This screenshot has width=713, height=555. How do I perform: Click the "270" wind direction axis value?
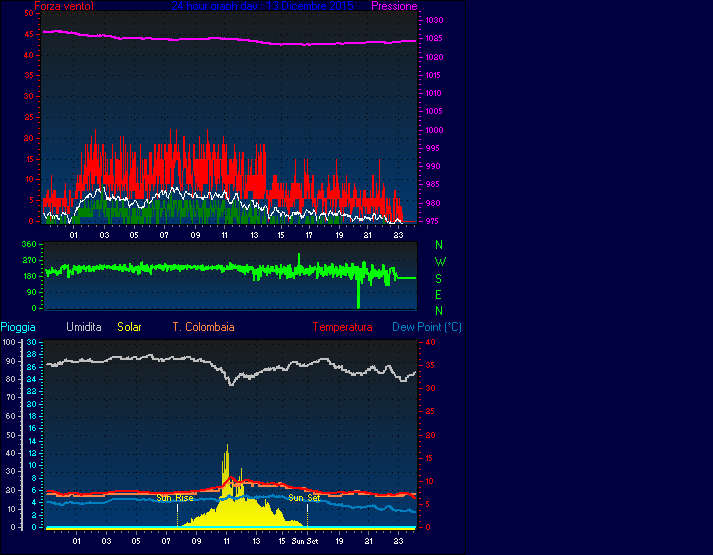pos(29,260)
